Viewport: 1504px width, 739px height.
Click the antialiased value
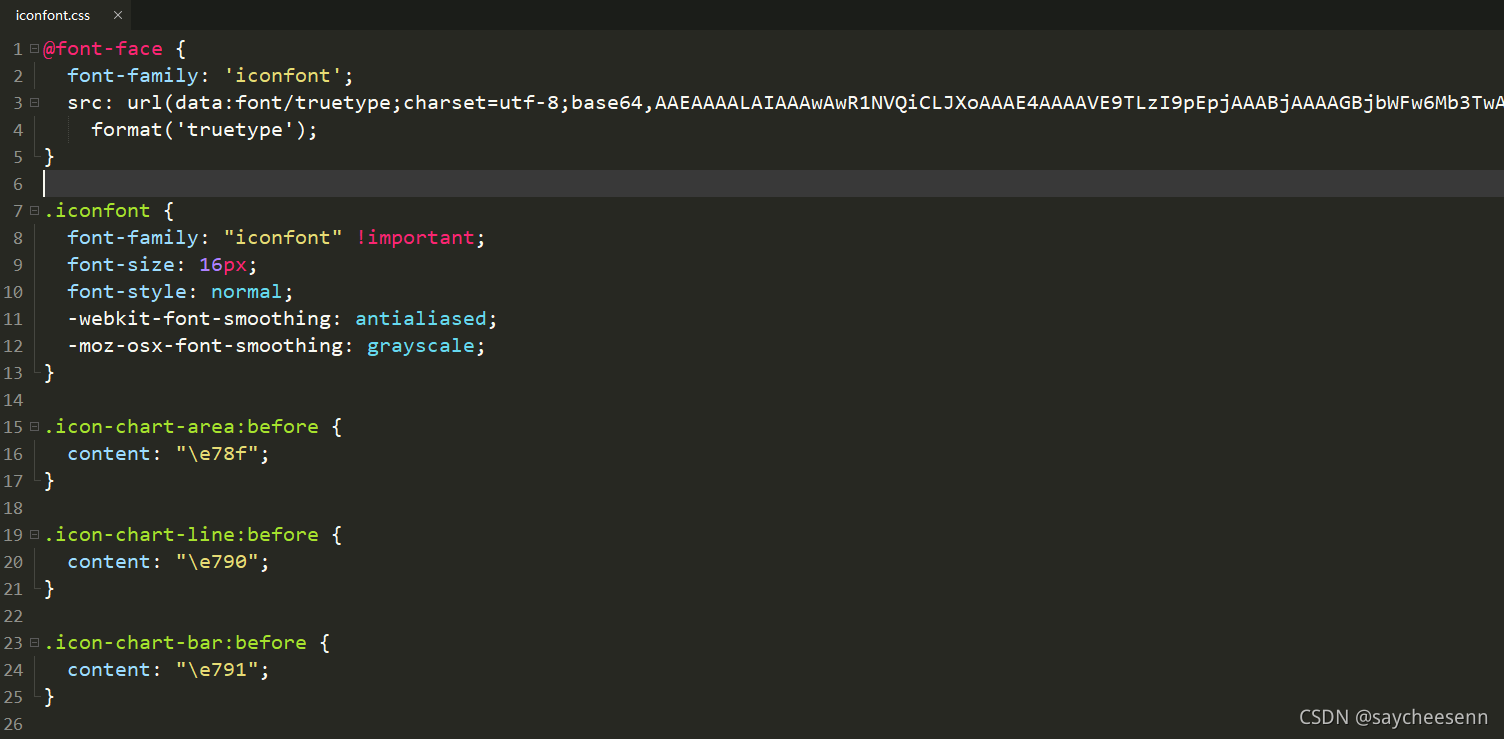click(x=421, y=319)
